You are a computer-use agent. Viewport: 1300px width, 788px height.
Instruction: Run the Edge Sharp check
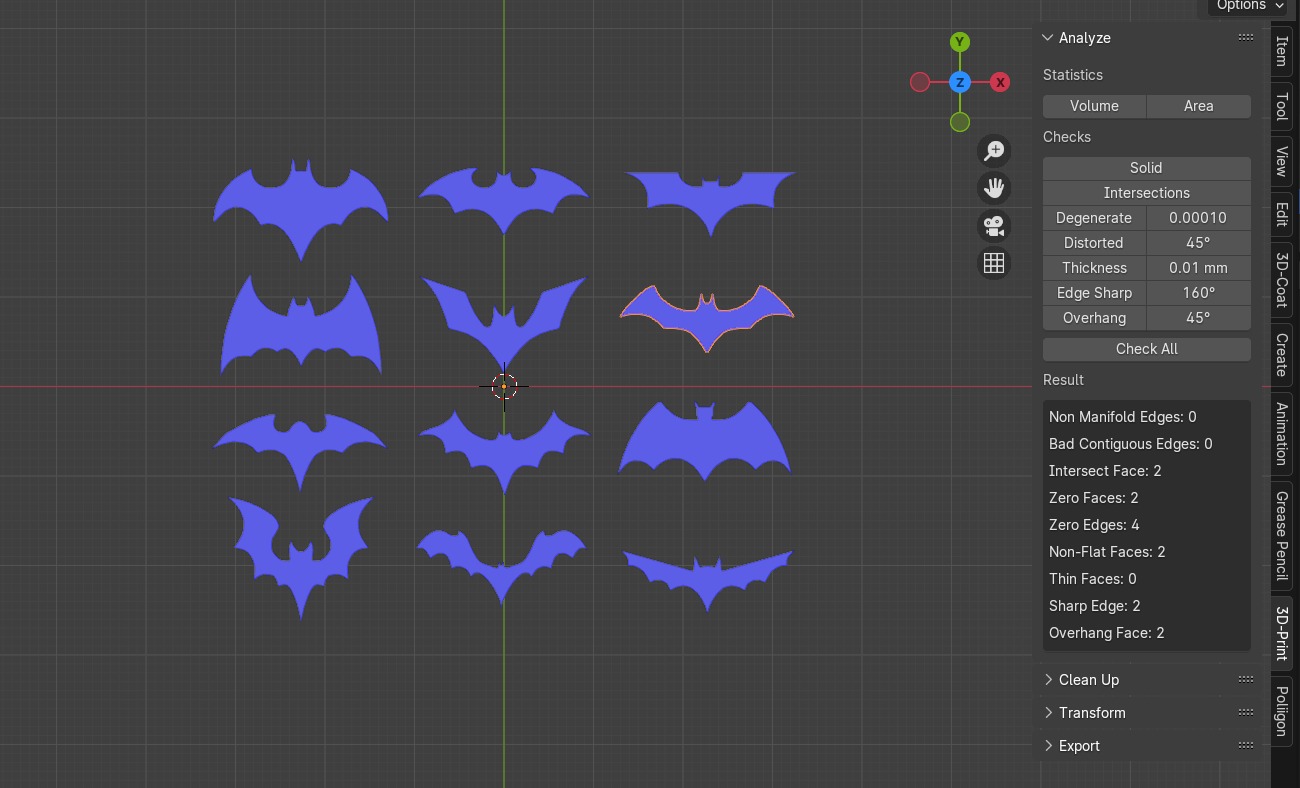coord(1094,293)
